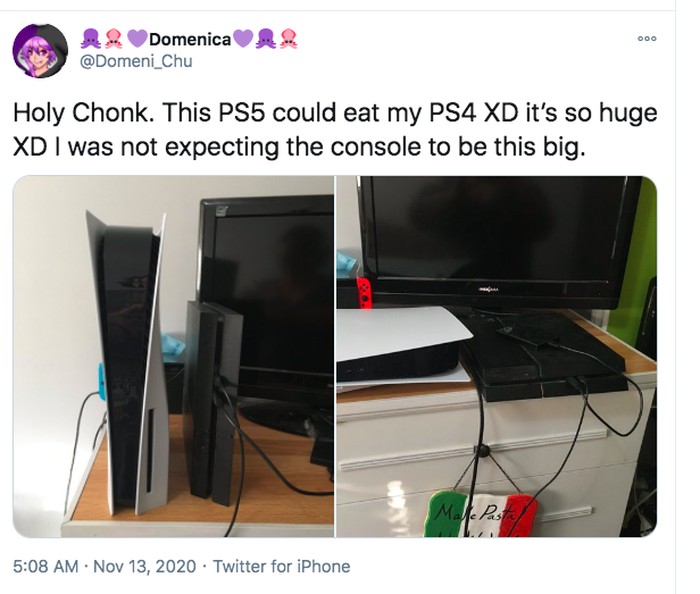Click the first purple octopus emoji

[91, 39]
